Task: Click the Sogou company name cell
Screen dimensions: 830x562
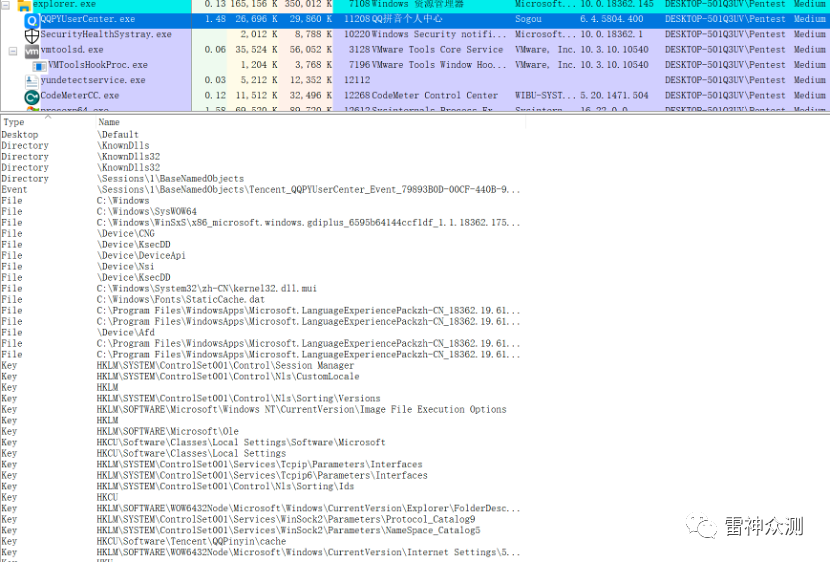Action: point(528,19)
